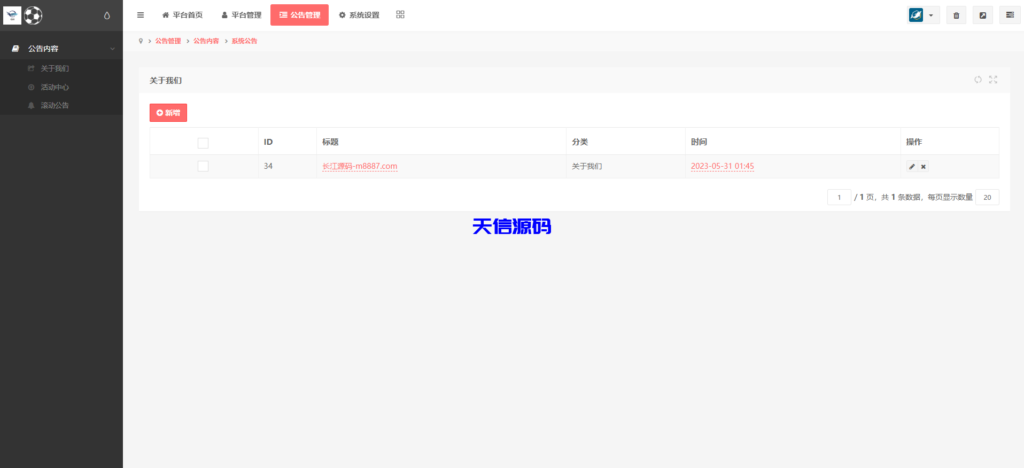
Task: Open the right-side panel list icon
Action: click(1010, 15)
